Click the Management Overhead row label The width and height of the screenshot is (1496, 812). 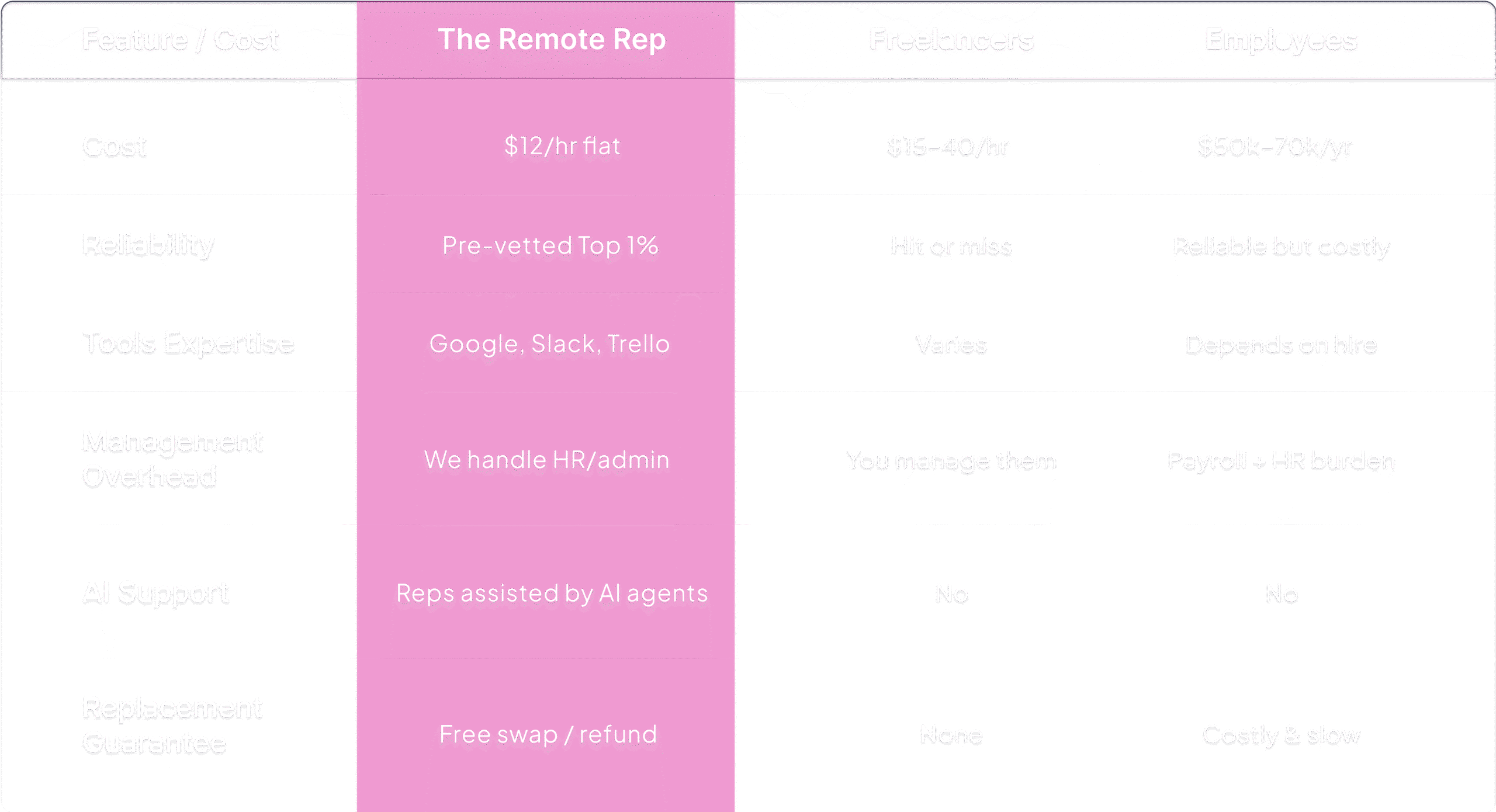(x=173, y=459)
